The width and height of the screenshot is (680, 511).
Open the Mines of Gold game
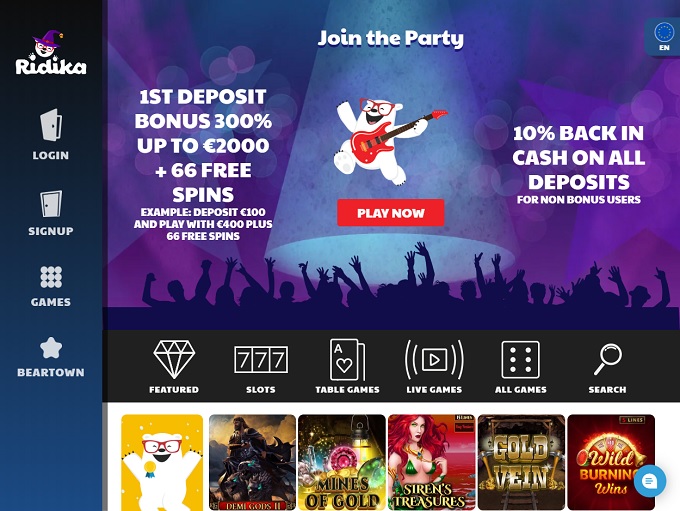(342, 462)
